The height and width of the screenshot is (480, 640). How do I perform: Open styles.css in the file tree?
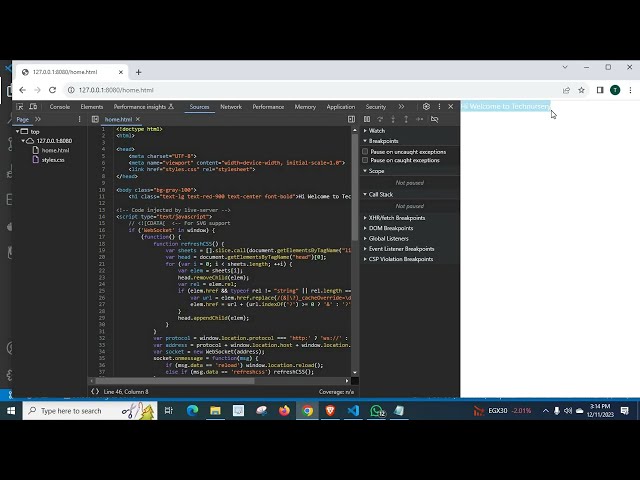[x=53, y=160]
